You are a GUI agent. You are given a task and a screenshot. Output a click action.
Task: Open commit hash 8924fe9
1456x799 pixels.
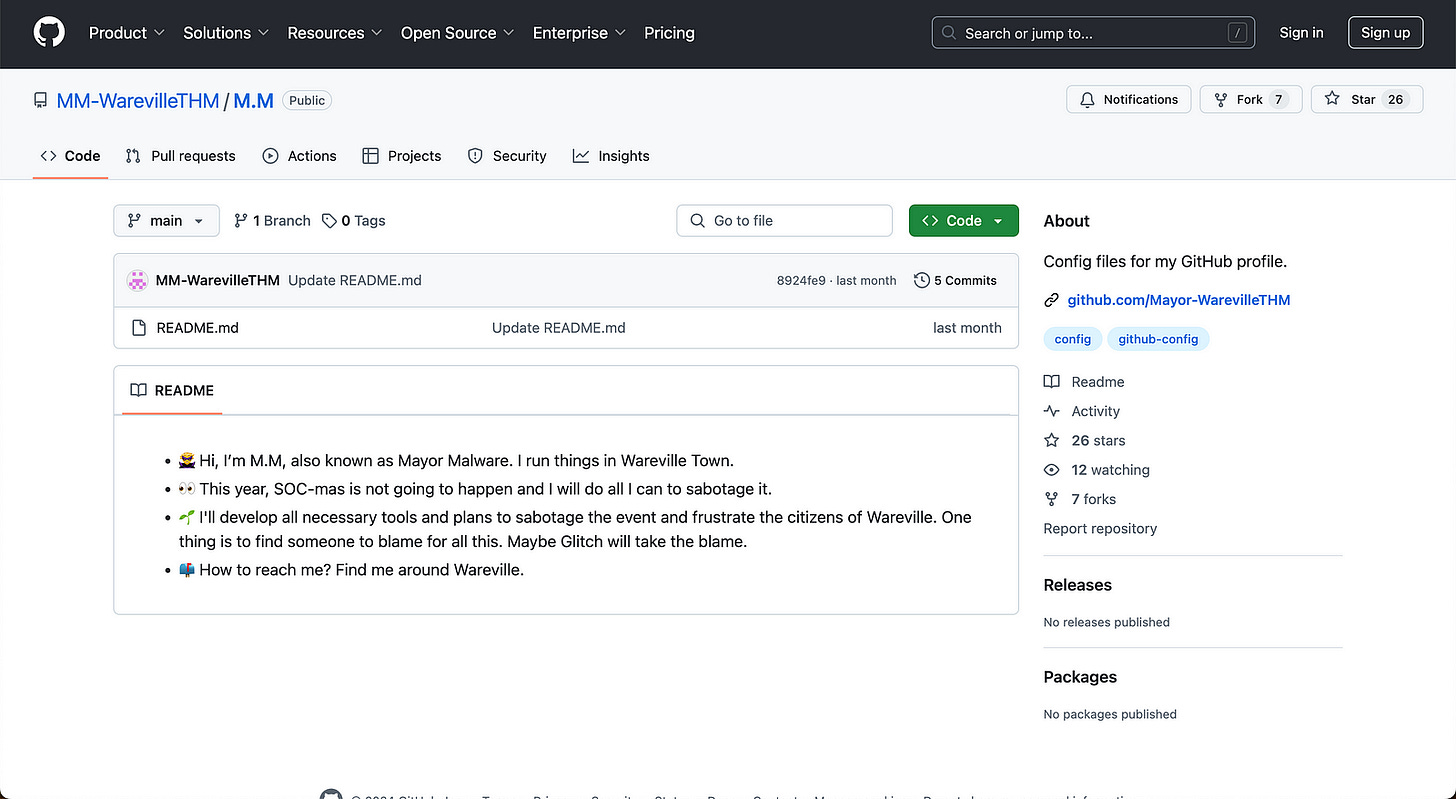tap(801, 281)
